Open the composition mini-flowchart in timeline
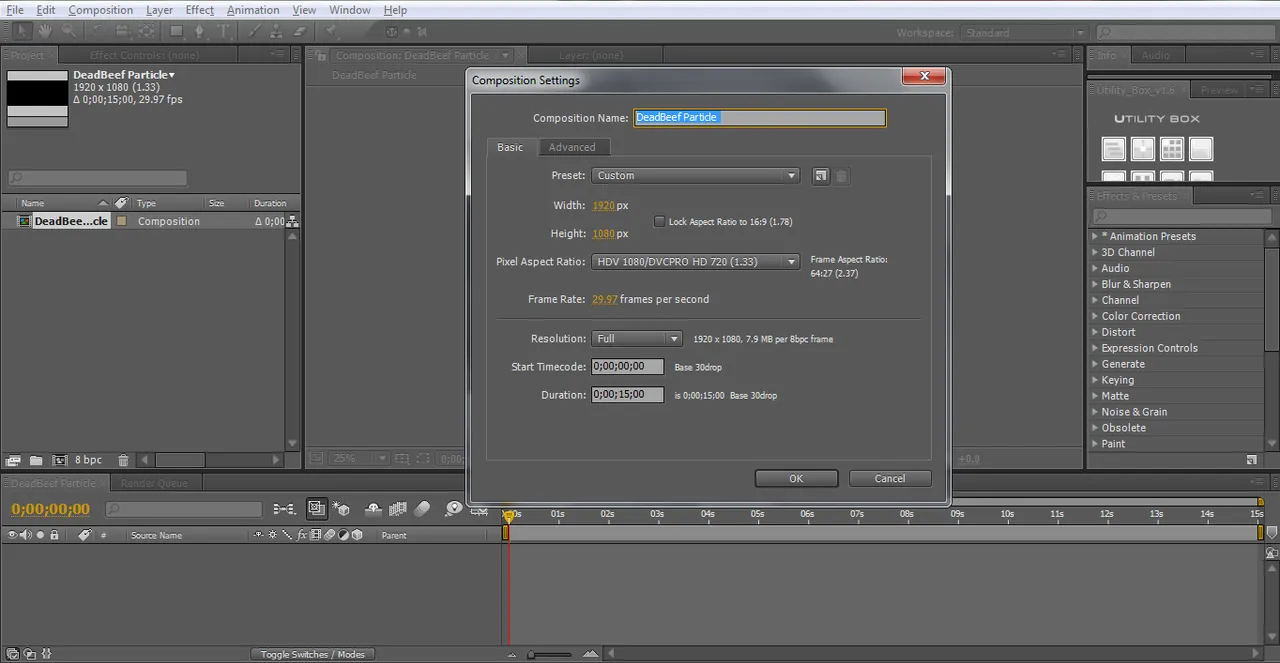Screen dimensions: 1280x663 coord(284,509)
